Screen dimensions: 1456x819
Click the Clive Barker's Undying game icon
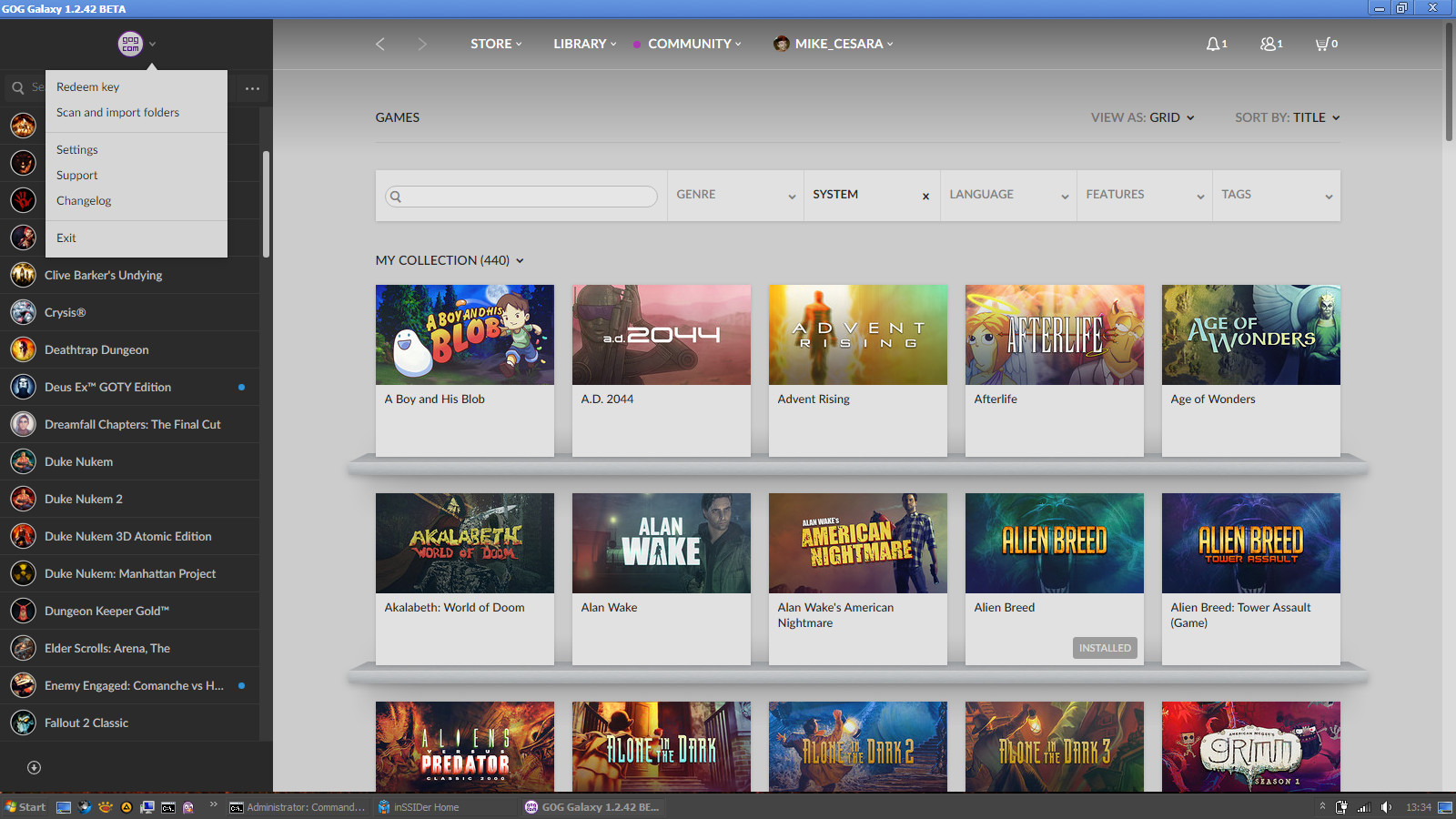(23, 275)
